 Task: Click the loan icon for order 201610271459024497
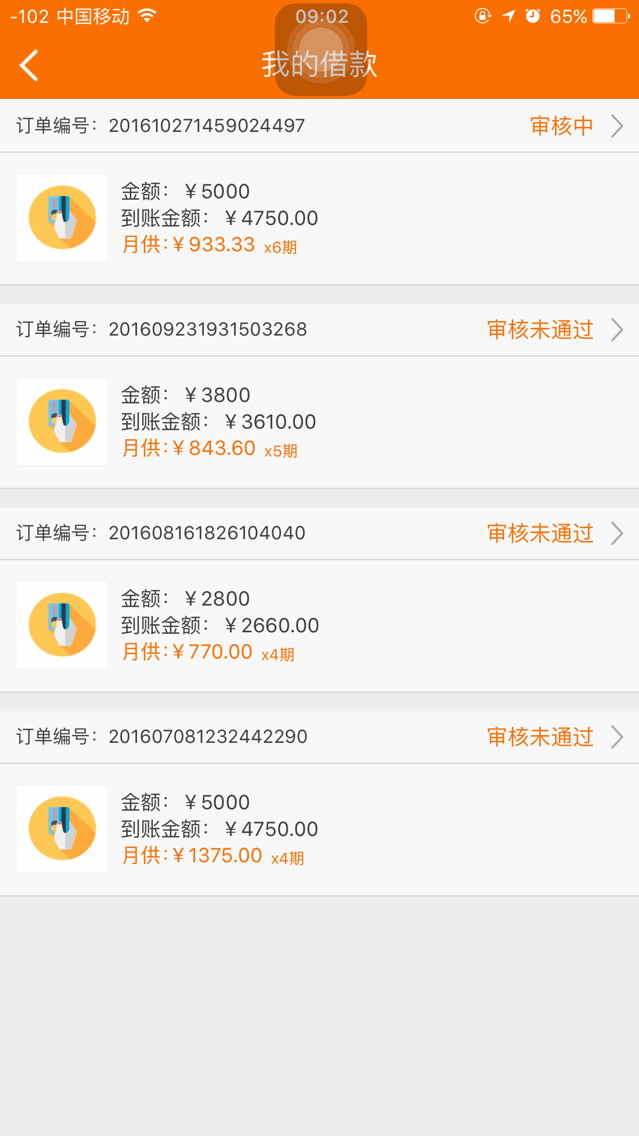(61, 217)
